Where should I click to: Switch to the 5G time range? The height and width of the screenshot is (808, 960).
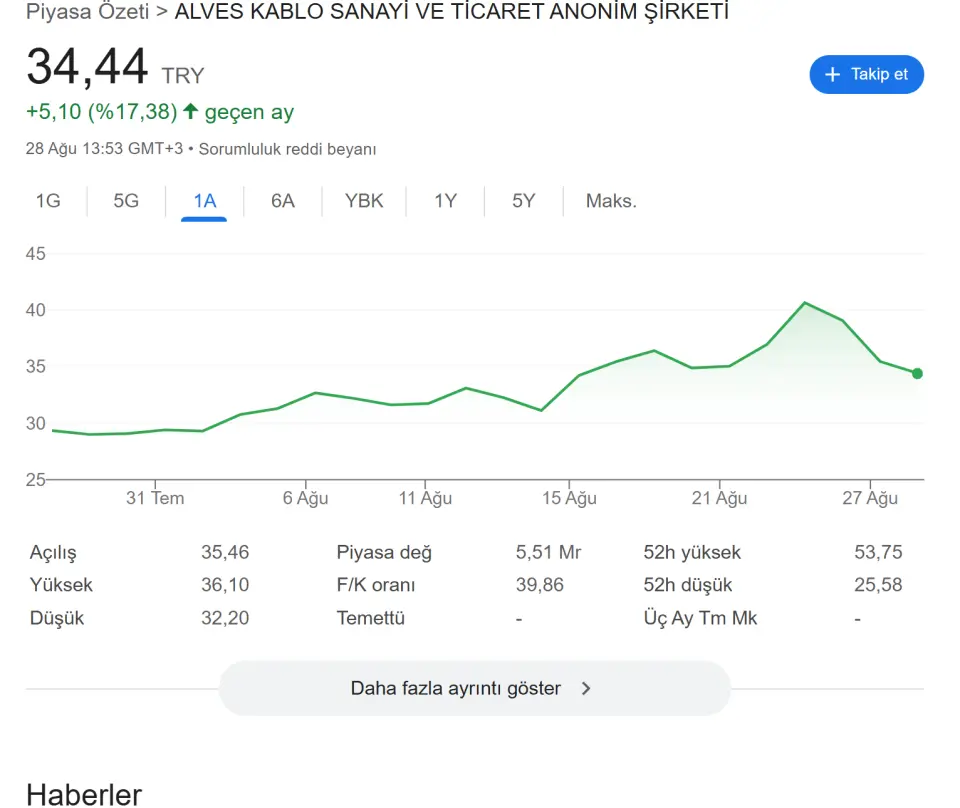point(126,201)
